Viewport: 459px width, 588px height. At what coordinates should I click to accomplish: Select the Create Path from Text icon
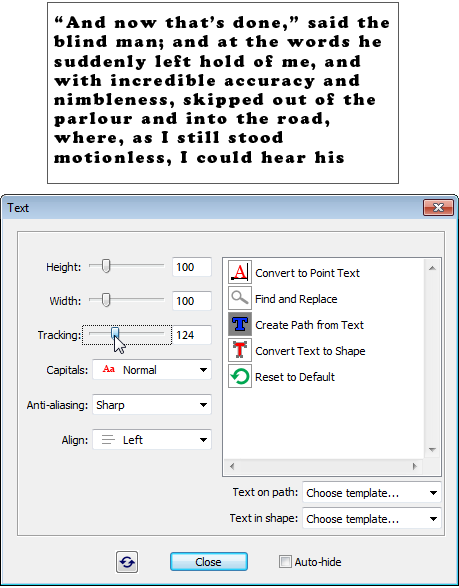coord(240,324)
